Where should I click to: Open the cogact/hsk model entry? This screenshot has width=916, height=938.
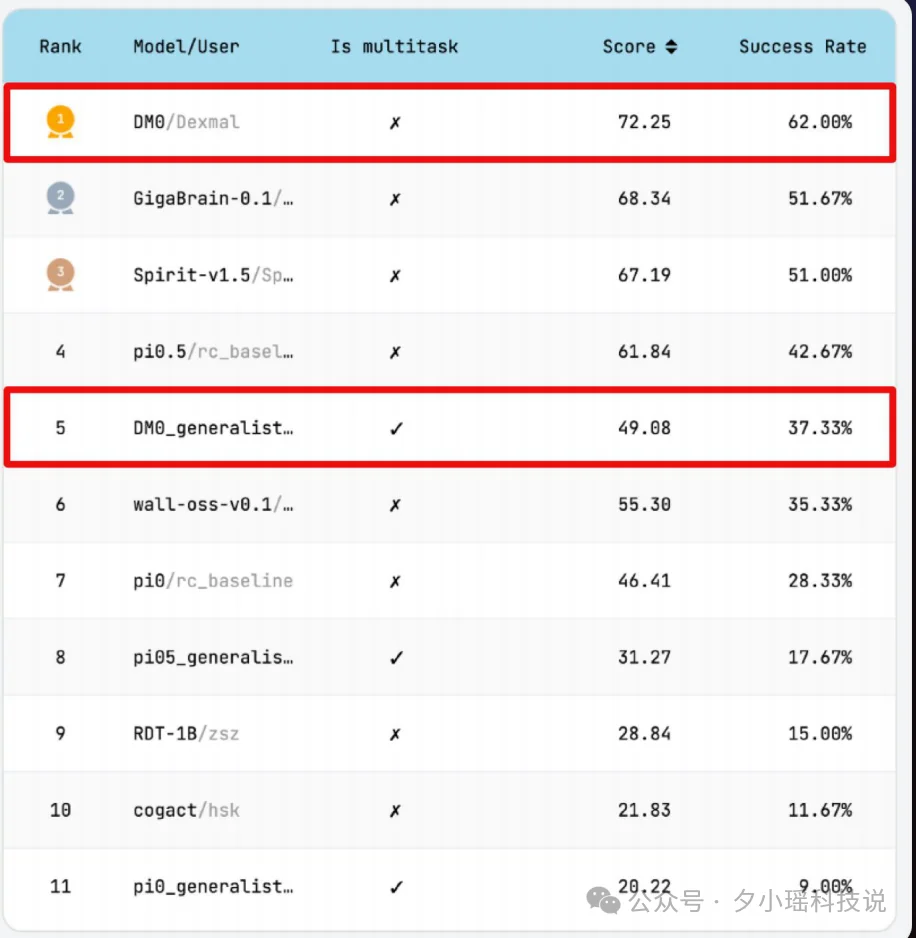pyautogui.click(x=186, y=810)
